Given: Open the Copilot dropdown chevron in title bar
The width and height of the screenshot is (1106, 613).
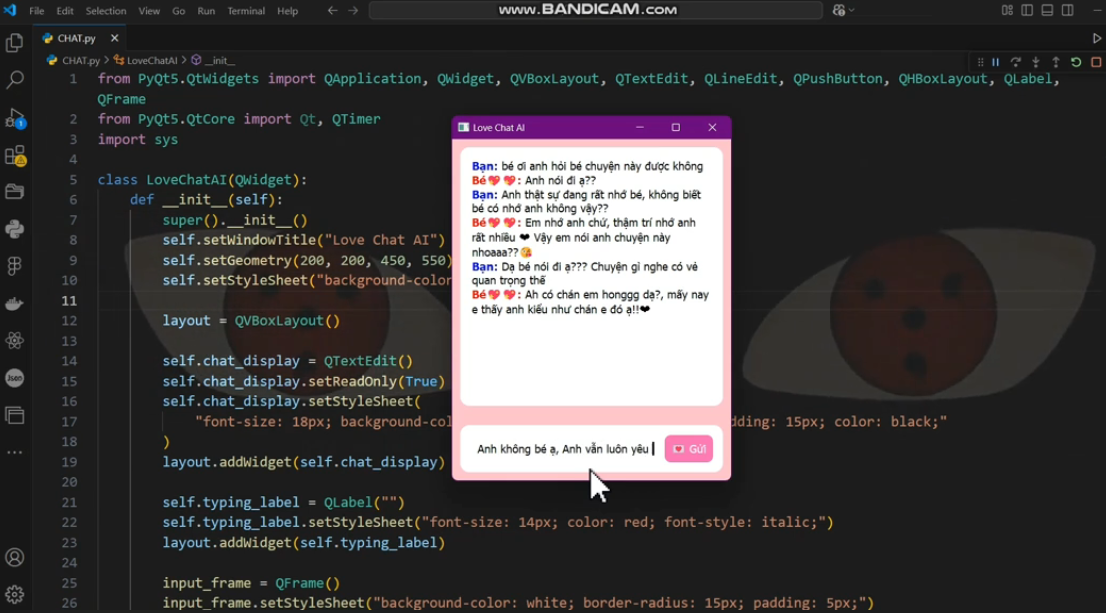Looking at the screenshot, I should (x=853, y=11).
